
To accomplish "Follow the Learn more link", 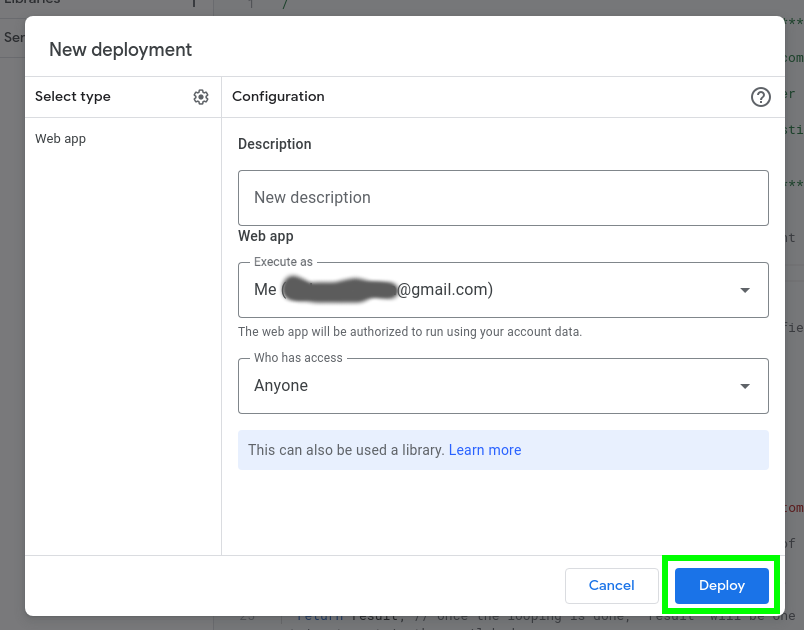I will 485,450.
